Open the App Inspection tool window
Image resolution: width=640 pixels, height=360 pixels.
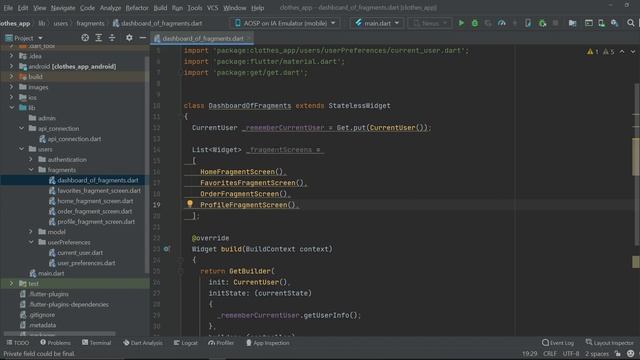tap(268, 343)
